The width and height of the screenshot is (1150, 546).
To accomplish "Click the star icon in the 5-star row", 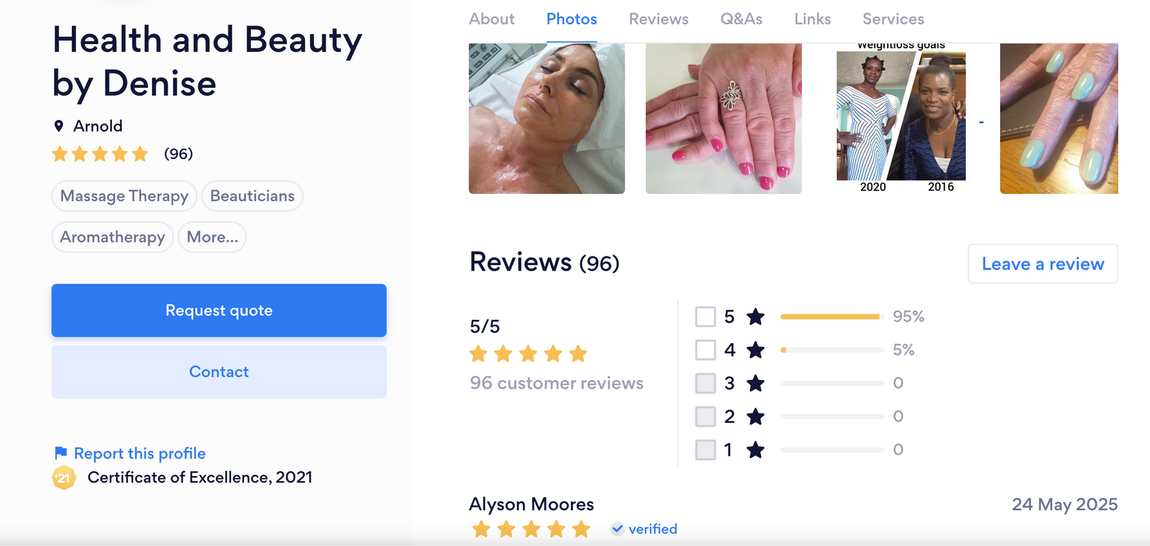I will pyautogui.click(x=755, y=317).
